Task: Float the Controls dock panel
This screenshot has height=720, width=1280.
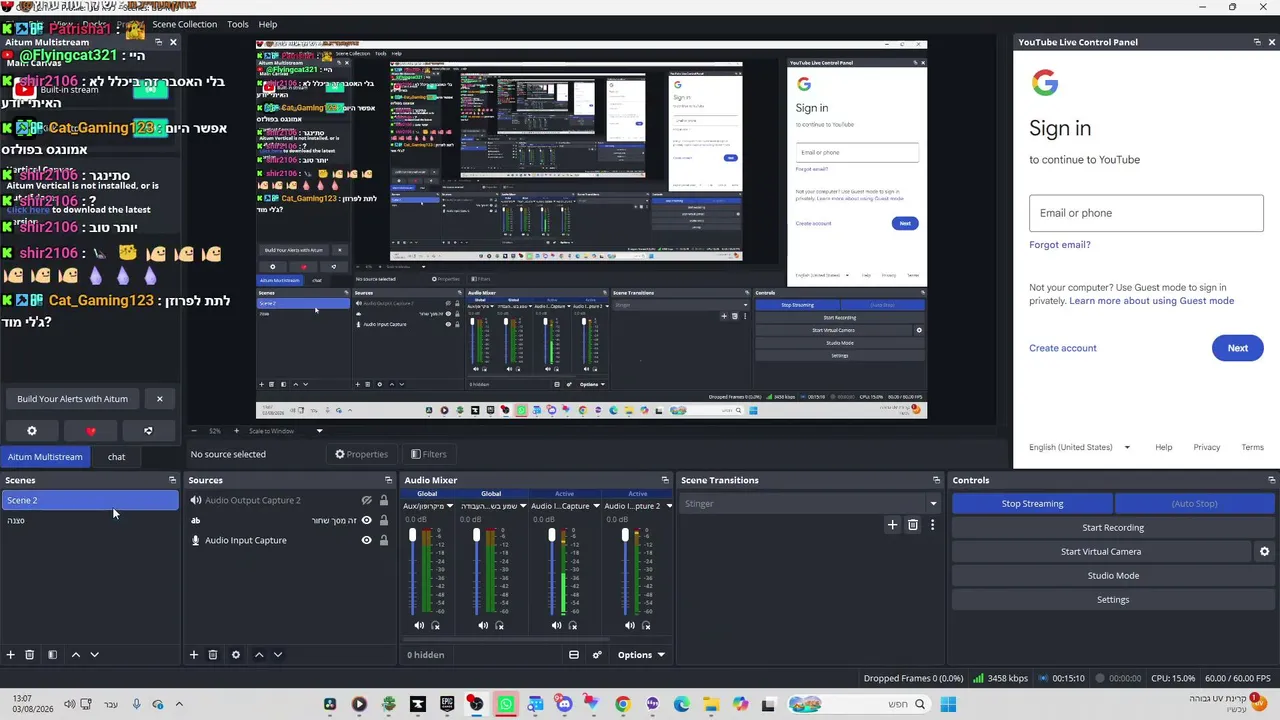Action: tap(1271, 480)
